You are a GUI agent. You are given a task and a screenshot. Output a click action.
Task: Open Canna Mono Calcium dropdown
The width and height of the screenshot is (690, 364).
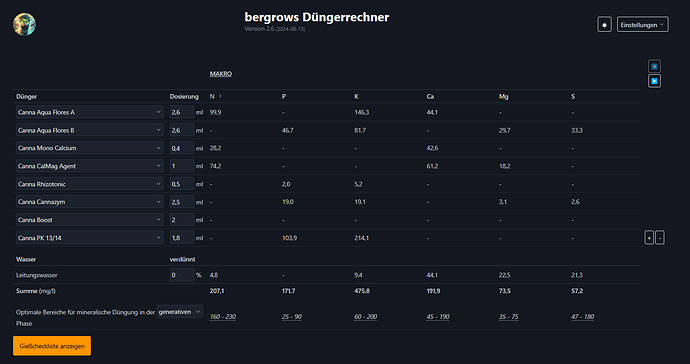89,148
